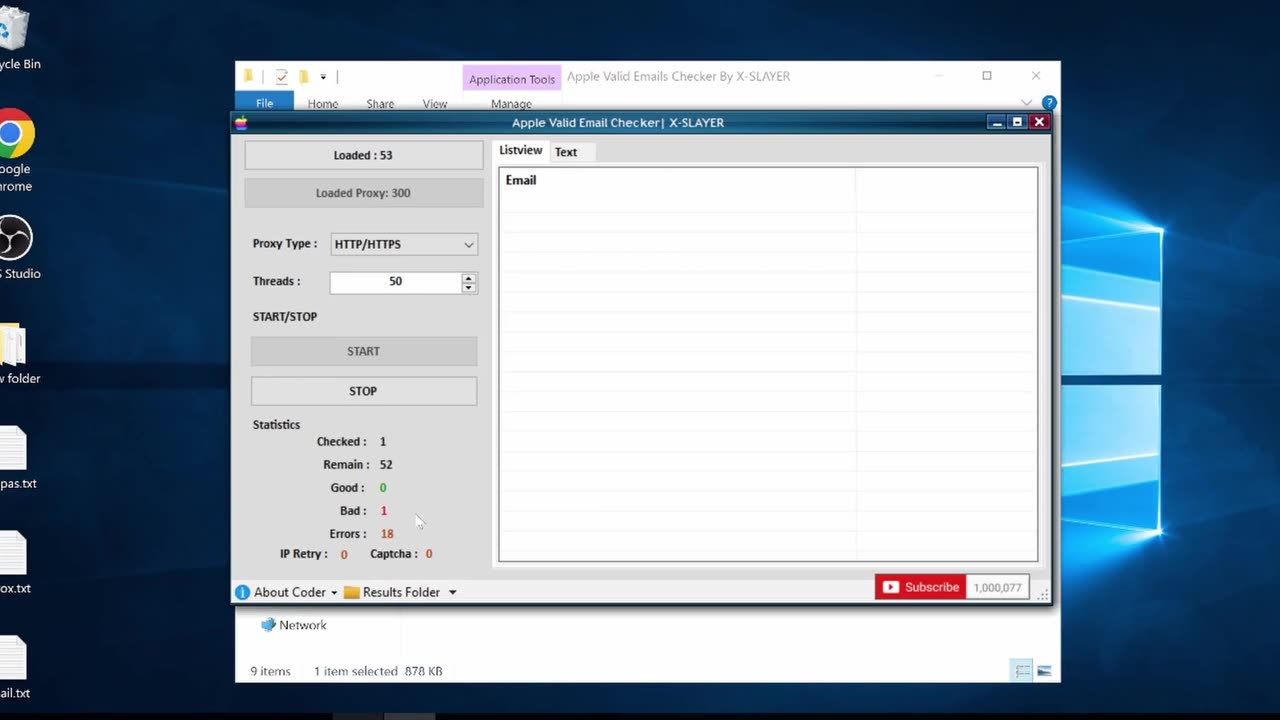
Task: Click the START button
Action: [364, 351]
